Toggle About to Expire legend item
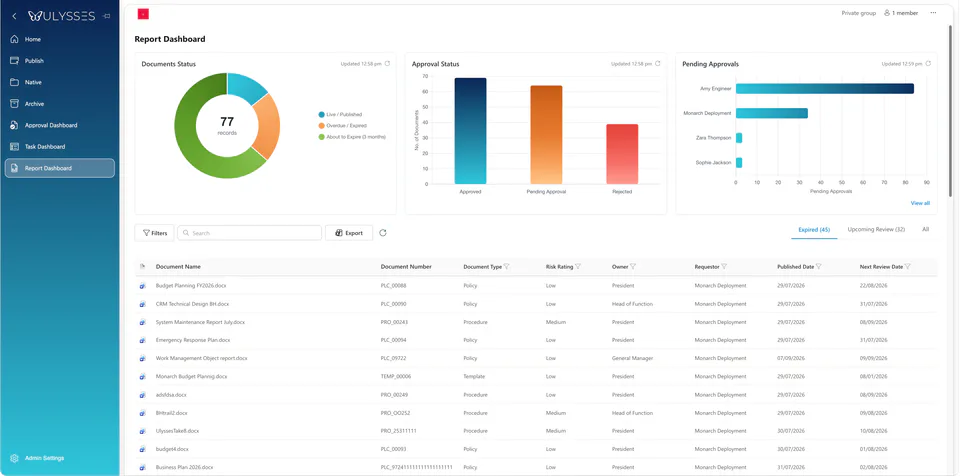Screen dimensions: 960x476 click(352, 137)
